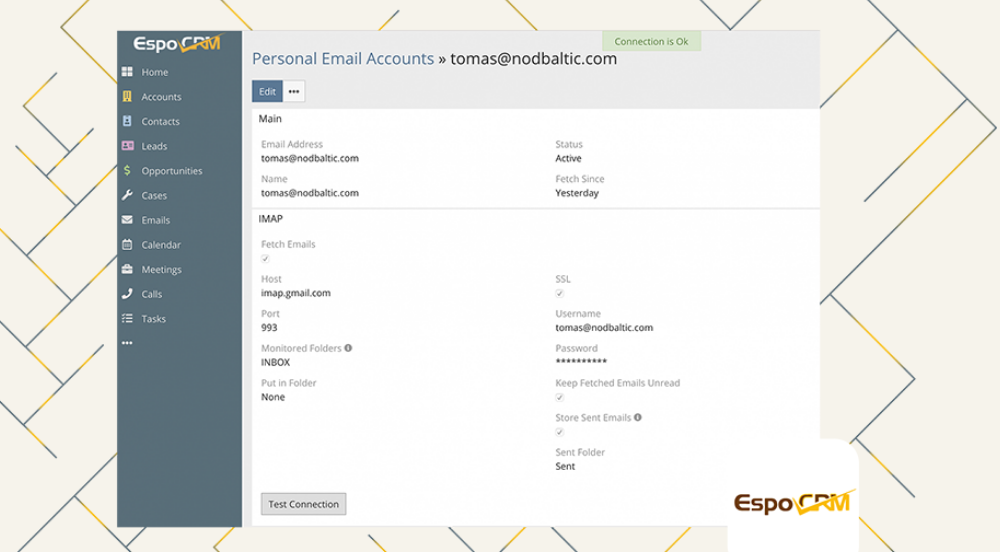This screenshot has width=1000, height=552.
Task: Click the Put in Folder value None
Action: coord(273,396)
